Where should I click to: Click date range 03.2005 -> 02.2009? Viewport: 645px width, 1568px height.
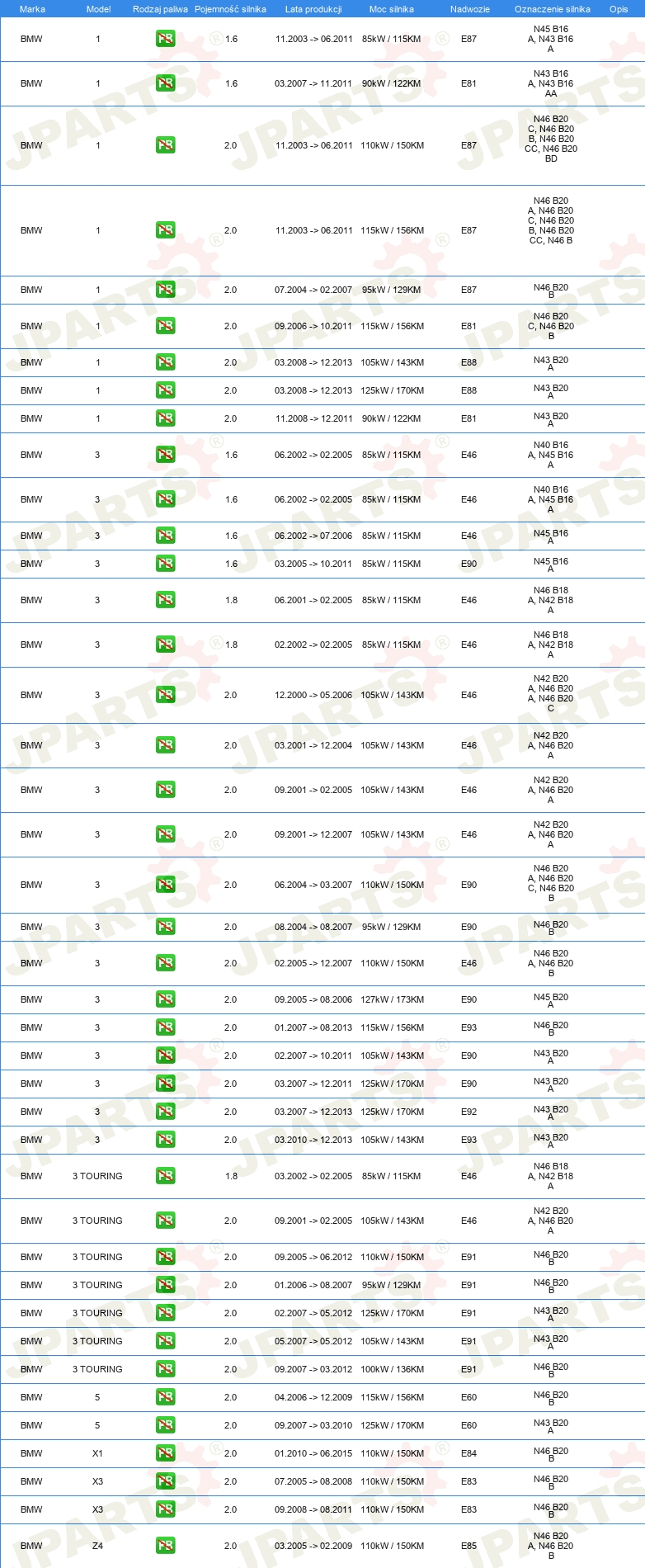click(313, 1546)
